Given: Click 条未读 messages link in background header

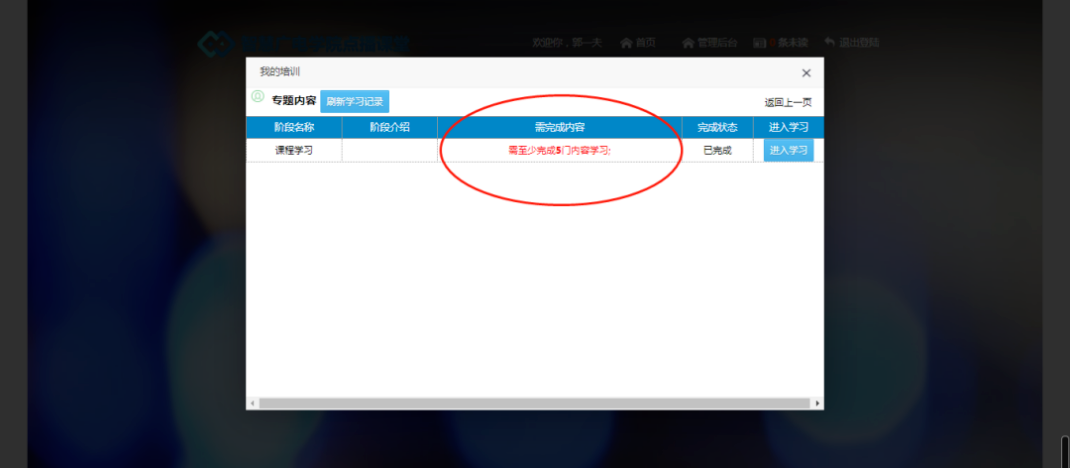Looking at the screenshot, I should [792, 42].
